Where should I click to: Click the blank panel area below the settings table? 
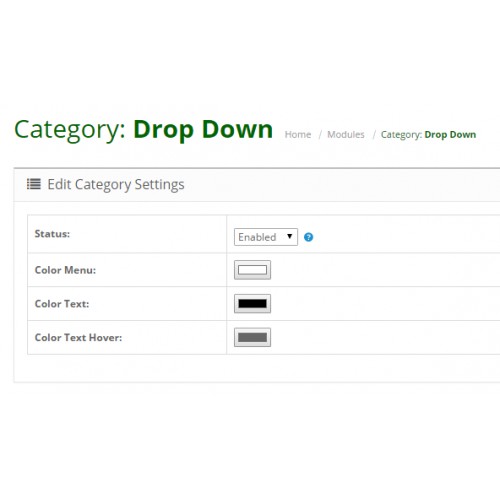(x=257, y=368)
